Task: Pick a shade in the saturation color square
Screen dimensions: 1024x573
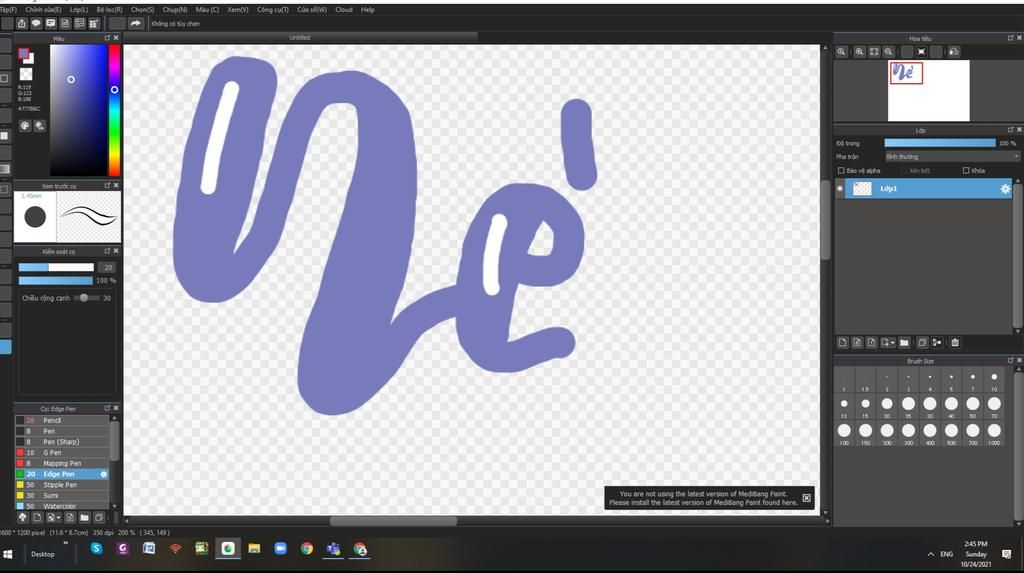Action: point(78,110)
